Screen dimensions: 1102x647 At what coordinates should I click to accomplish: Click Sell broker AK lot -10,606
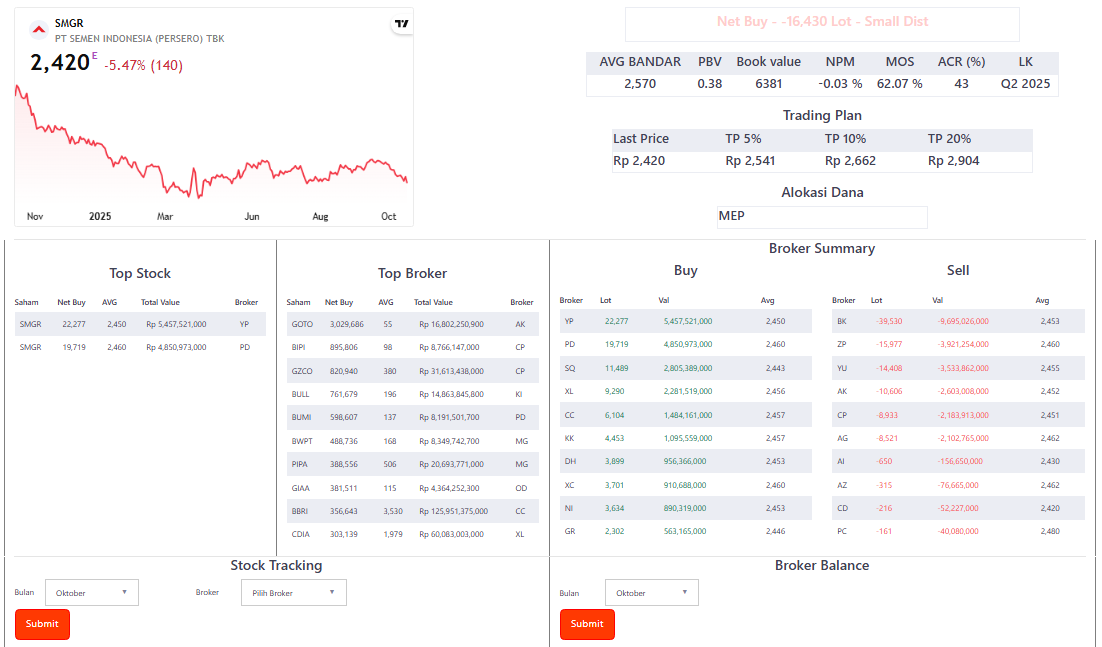pyautogui.click(x=958, y=391)
